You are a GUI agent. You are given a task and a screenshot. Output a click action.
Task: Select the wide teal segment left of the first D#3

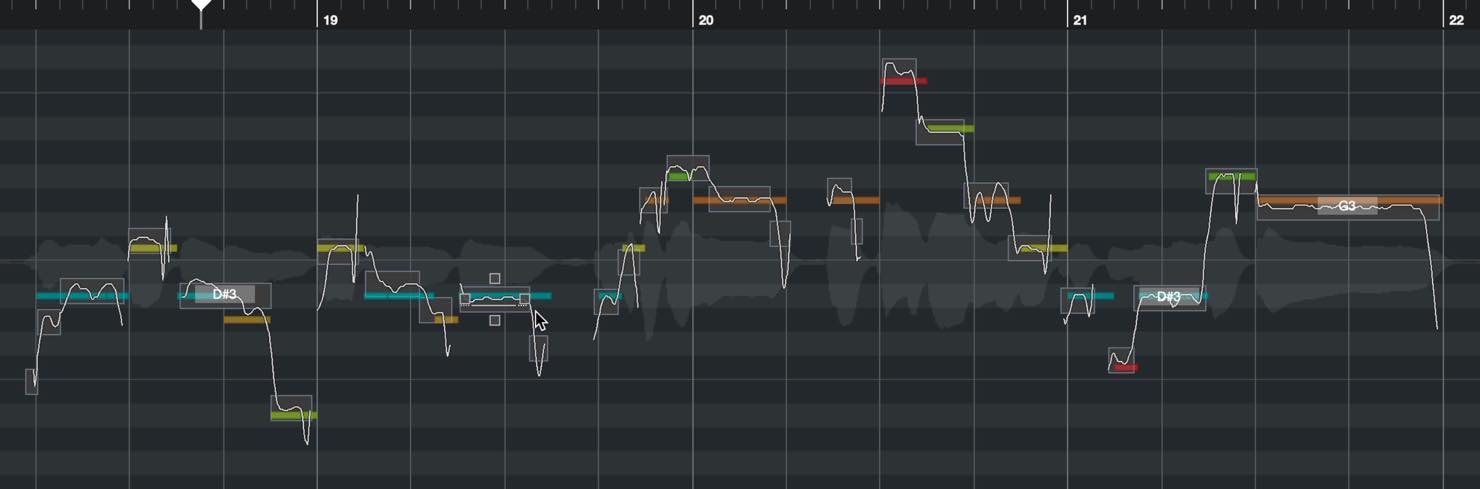tap(92, 291)
